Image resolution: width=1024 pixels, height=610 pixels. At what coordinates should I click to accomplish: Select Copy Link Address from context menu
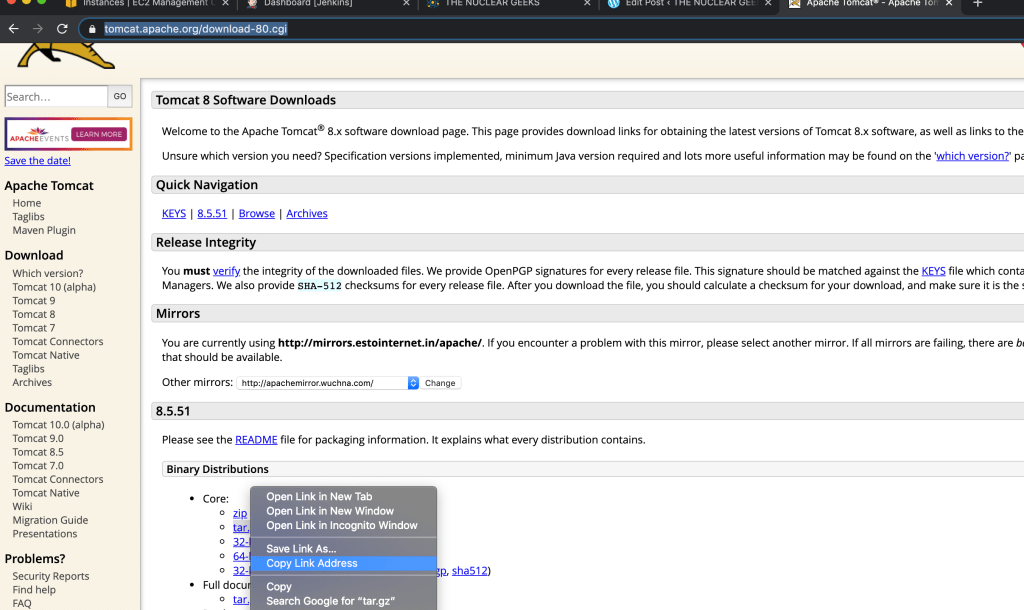coord(312,563)
